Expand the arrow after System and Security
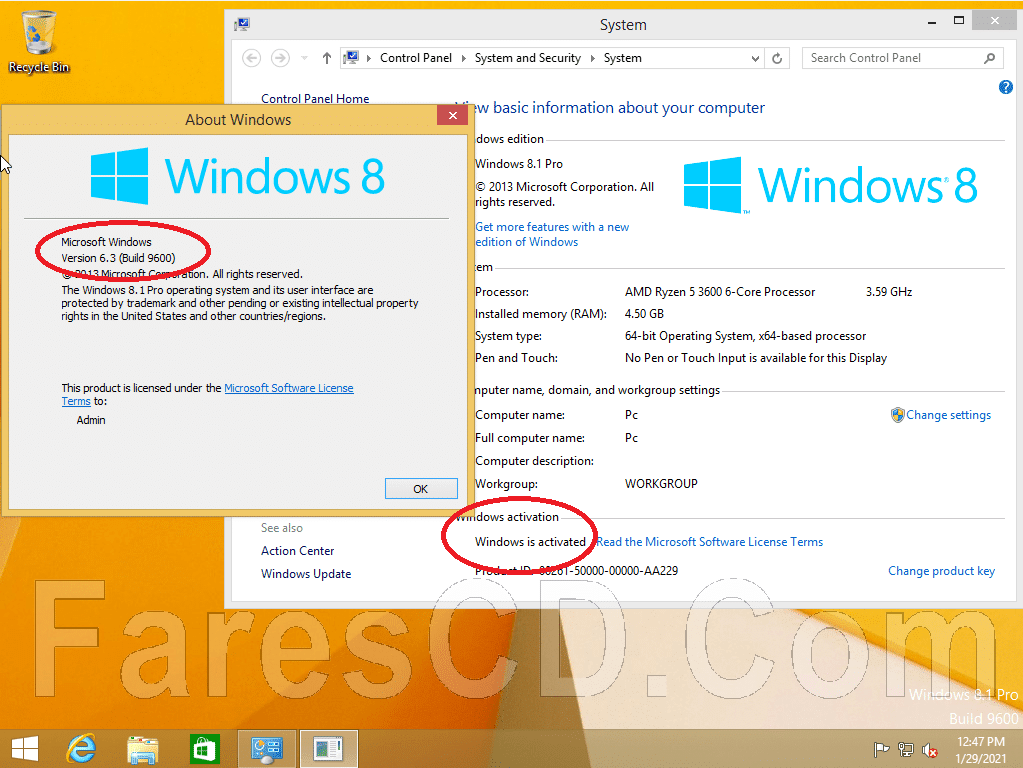 [x=592, y=58]
